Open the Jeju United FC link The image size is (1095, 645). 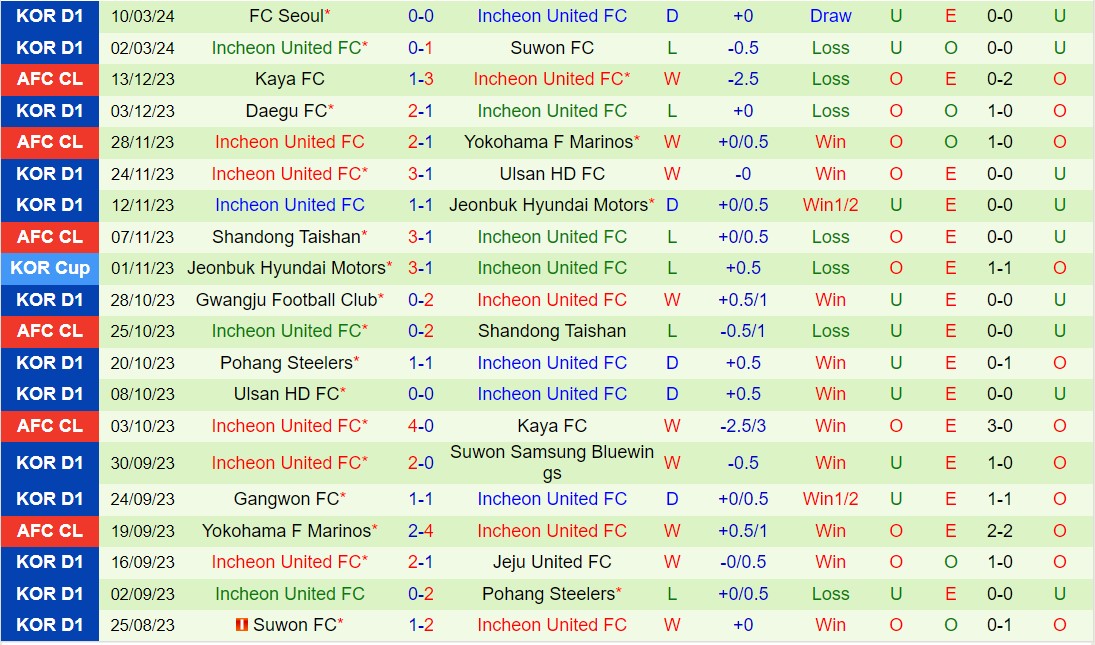coord(552,562)
